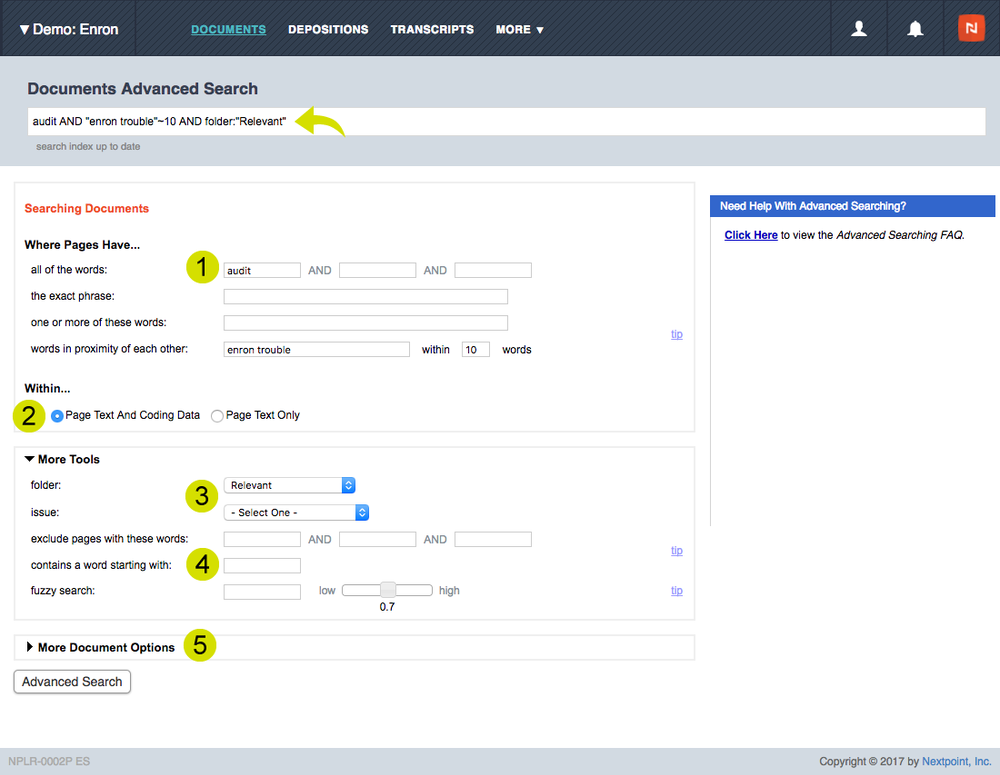Viewport: 1000px width, 775px height.
Task: Open the folder dropdown showing Relevant
Action: (290, 485)
